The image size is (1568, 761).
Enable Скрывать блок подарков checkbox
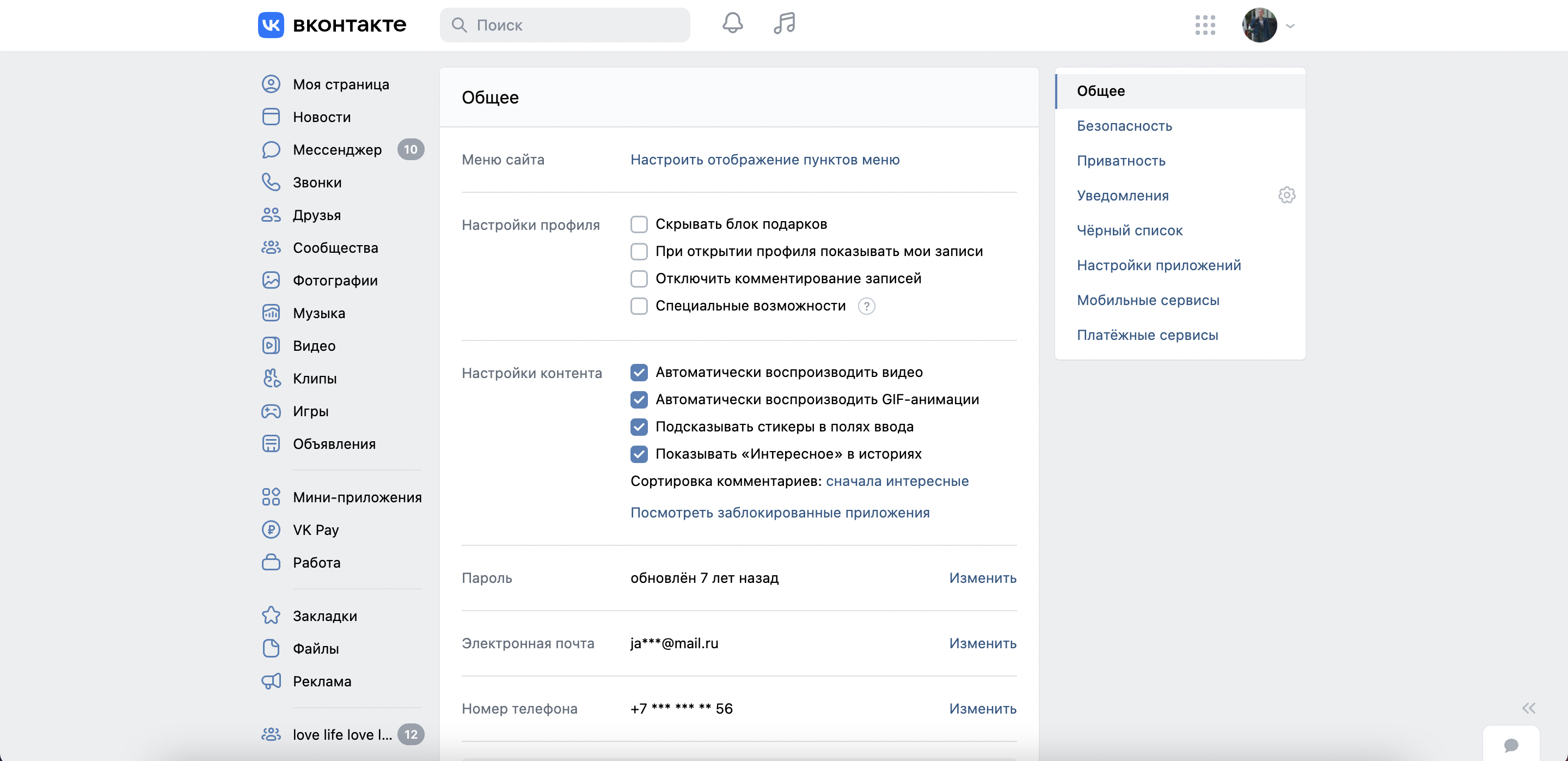point(639,224)
